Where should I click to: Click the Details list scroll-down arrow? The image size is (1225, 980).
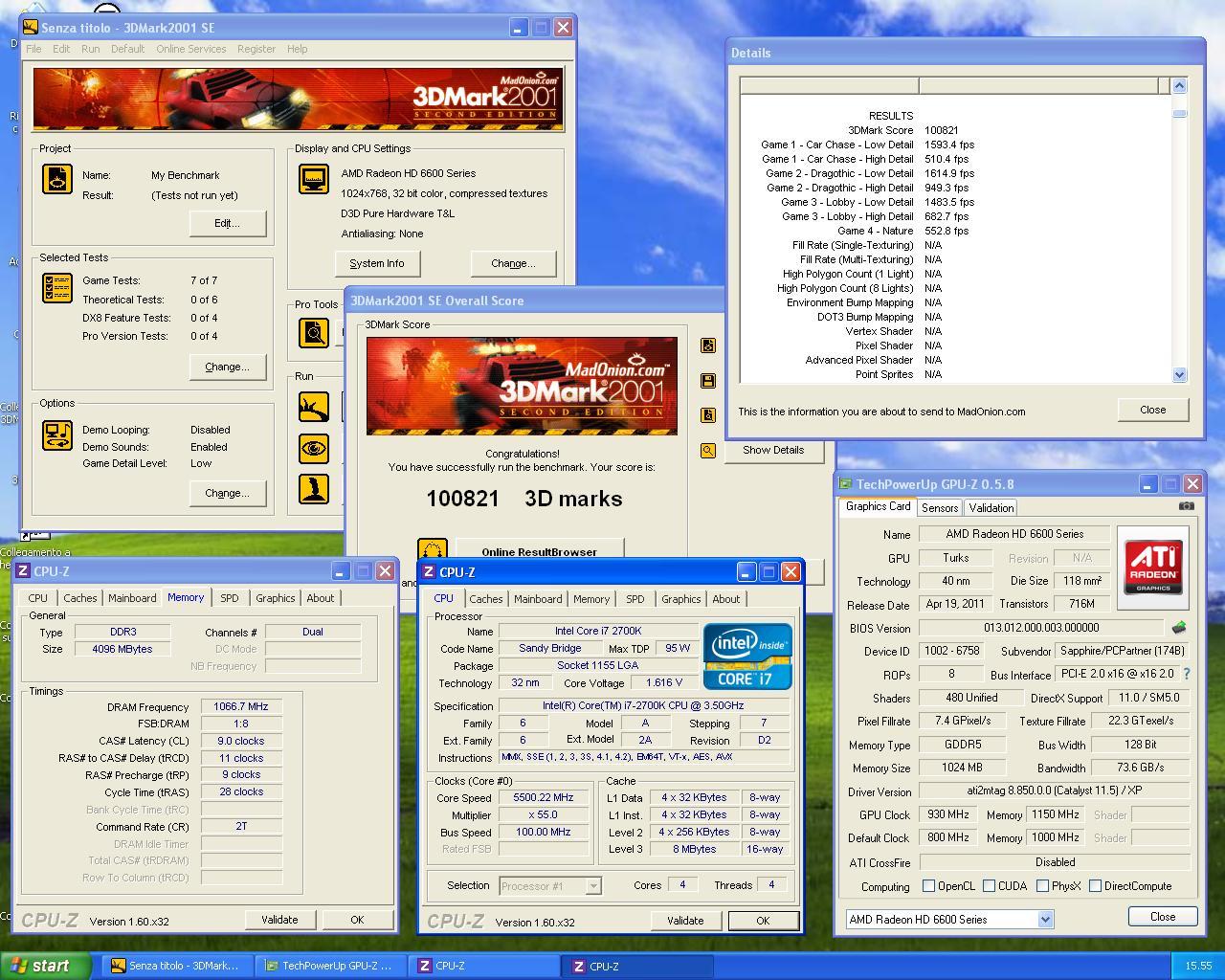click(x=1179, y=375)
